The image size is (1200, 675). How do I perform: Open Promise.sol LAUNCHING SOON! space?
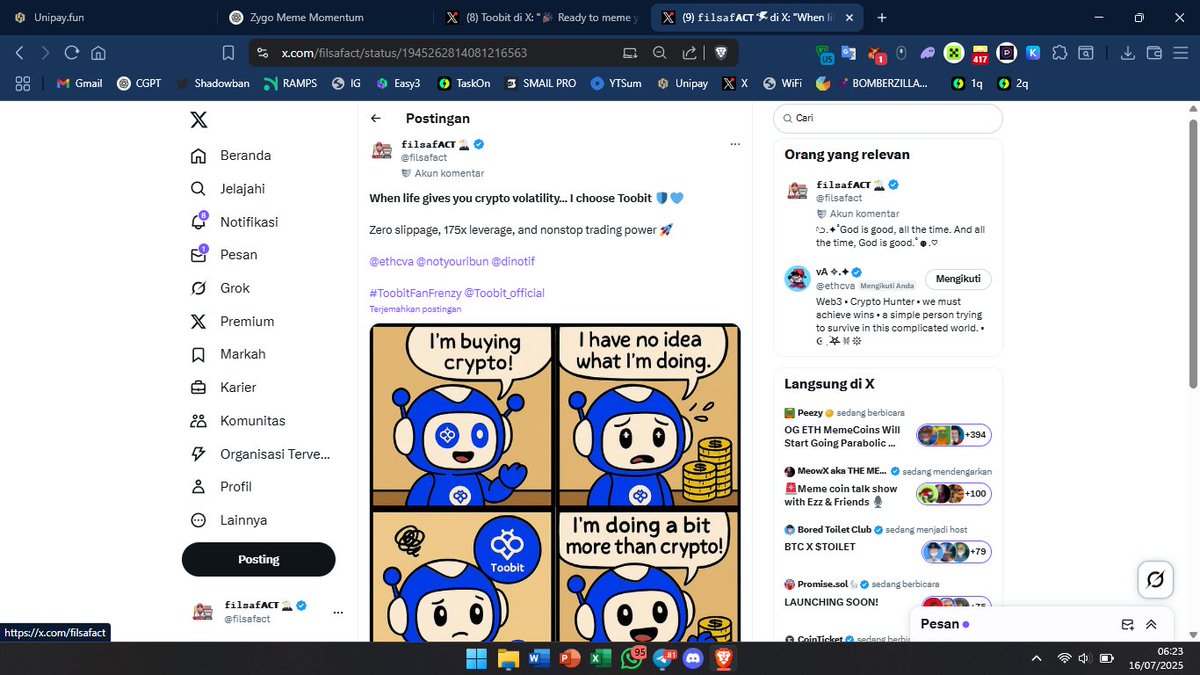point(888,594)
